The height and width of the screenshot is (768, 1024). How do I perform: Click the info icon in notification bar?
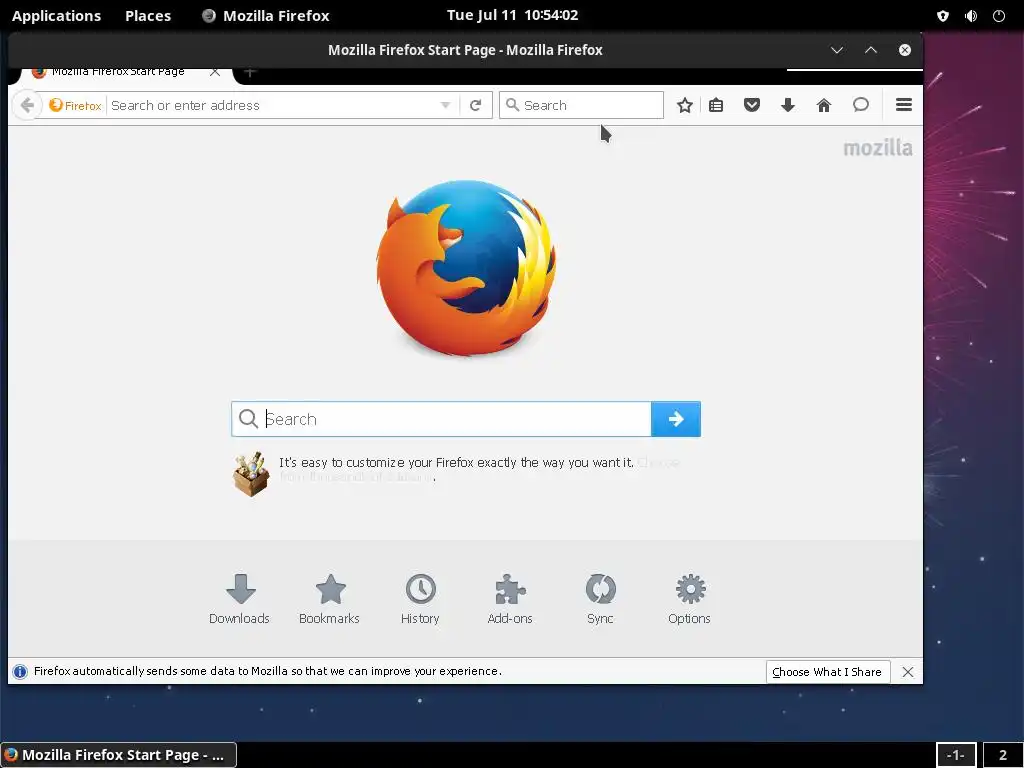click(20, 671)
